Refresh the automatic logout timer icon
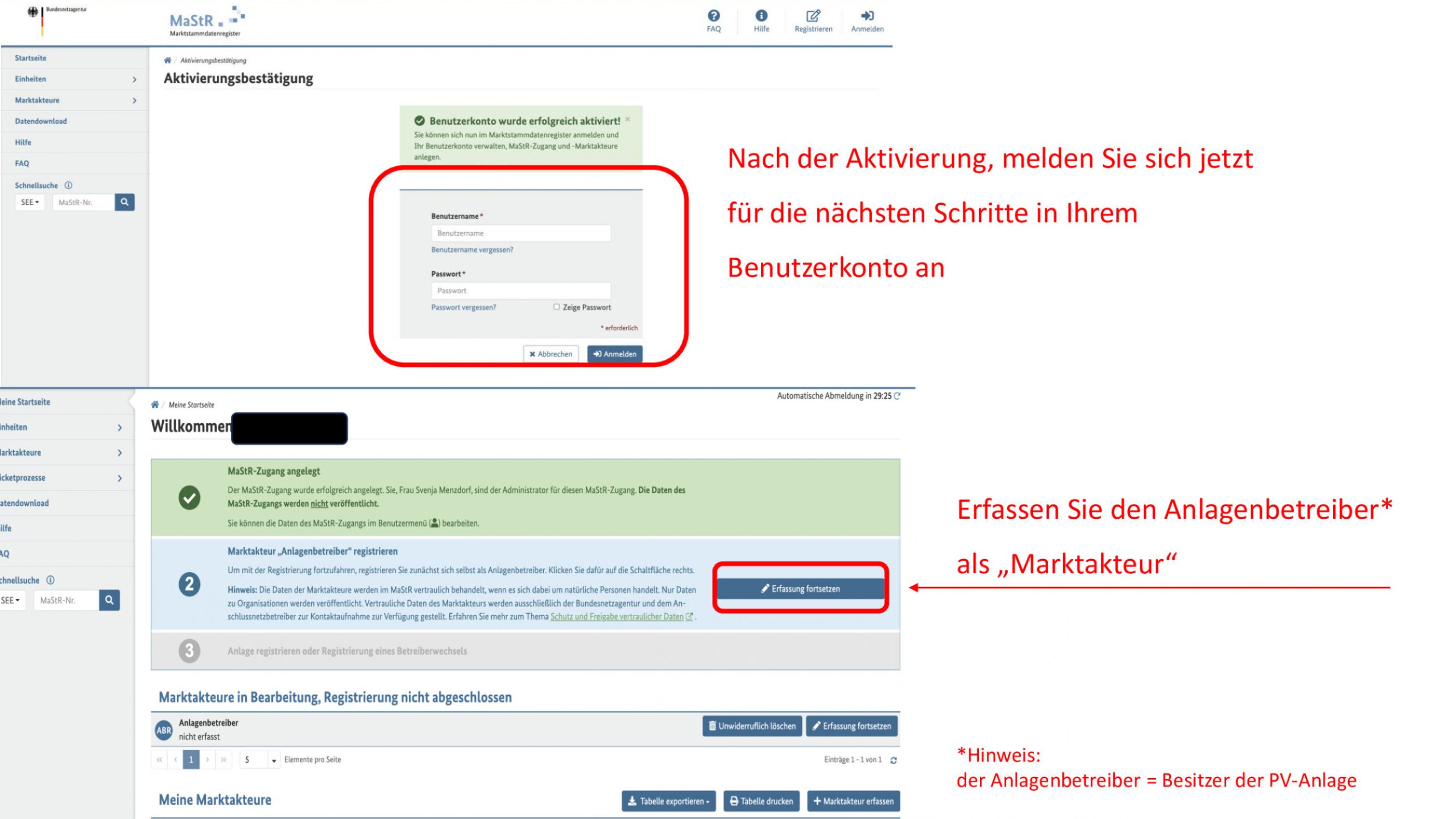1456x819 pixels. 897,396
